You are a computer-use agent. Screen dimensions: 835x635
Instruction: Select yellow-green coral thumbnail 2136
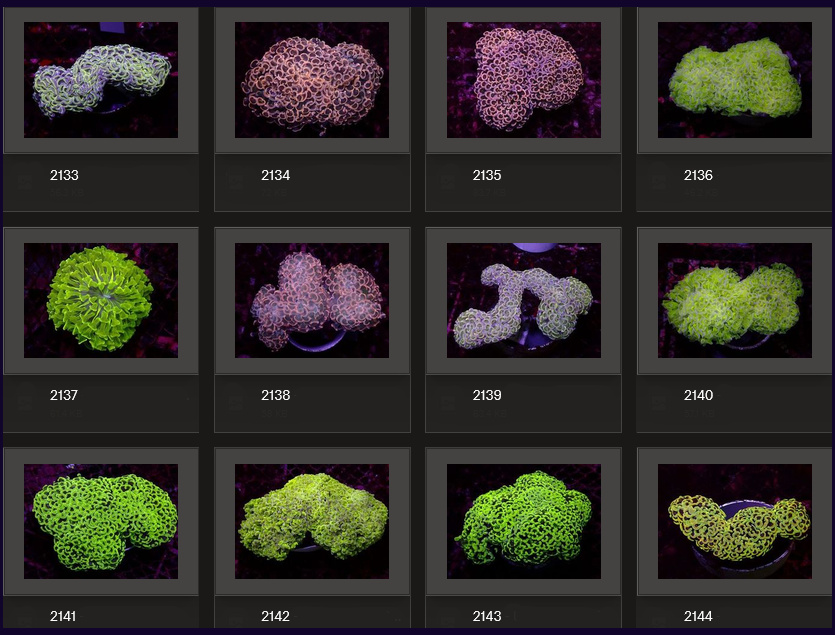point(735,80)
